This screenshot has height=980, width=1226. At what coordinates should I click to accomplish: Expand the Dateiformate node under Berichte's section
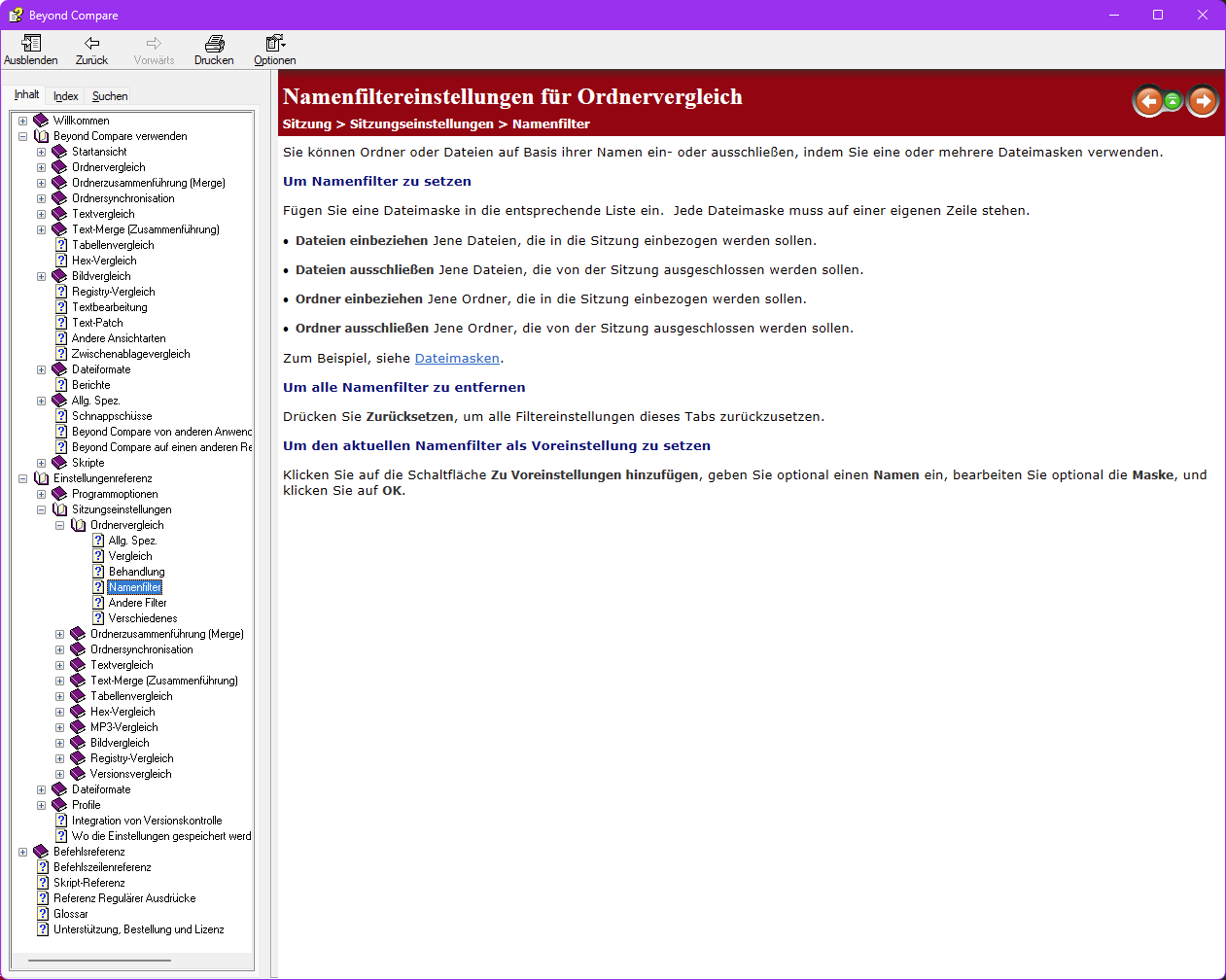[x=41, y=369]
